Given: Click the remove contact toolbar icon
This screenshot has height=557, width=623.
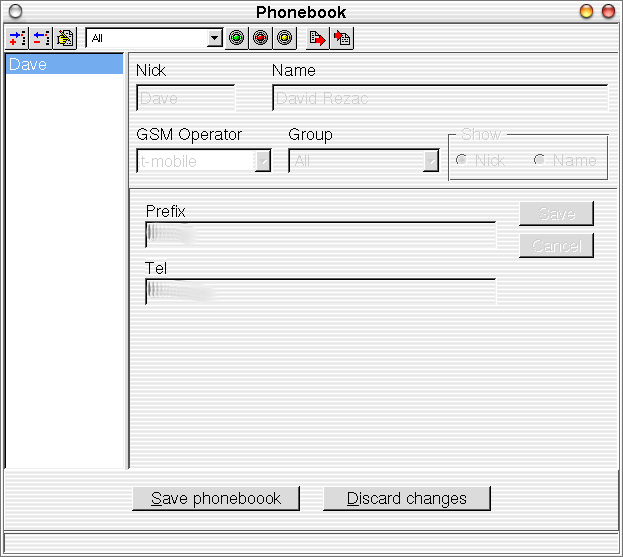Looking at the screenshot, I should coord(41,39).
